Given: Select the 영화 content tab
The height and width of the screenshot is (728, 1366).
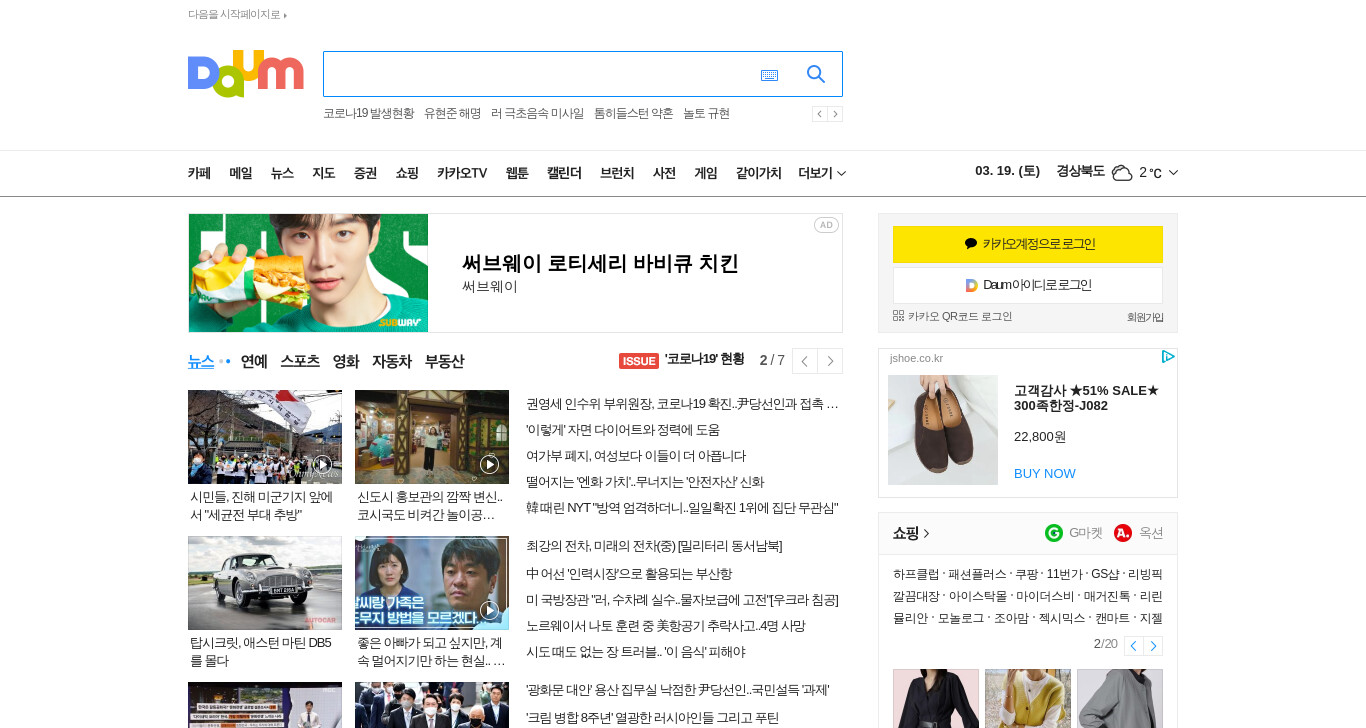Looking at the screenshot, I should click(x=346, y=361).
